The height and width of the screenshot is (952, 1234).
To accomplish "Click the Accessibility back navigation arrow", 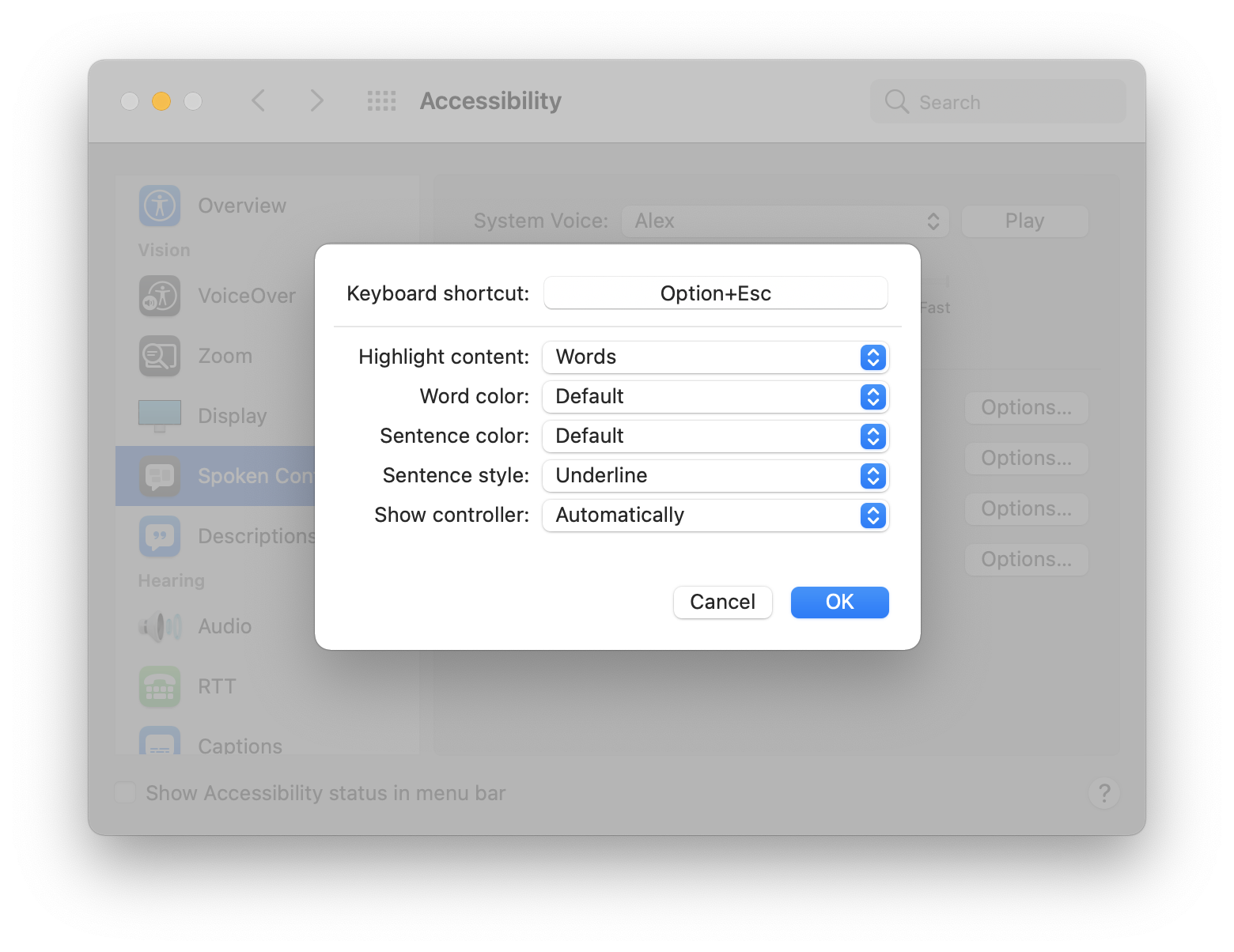I will coord(259,100).
